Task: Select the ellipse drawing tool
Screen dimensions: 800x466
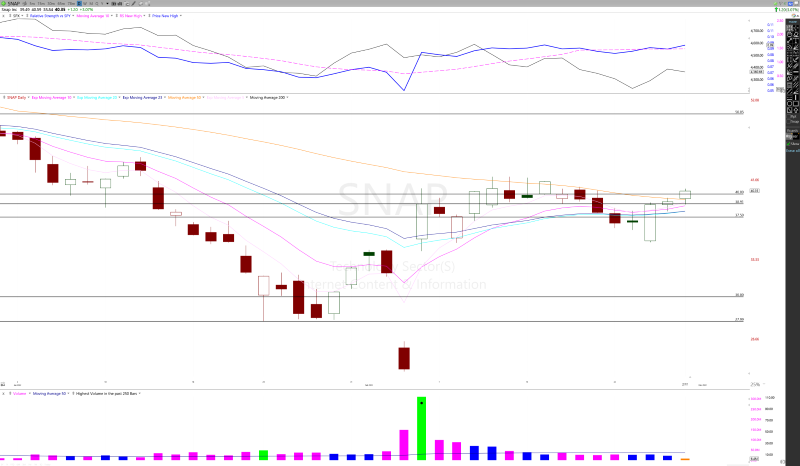Action: [790, 104]
